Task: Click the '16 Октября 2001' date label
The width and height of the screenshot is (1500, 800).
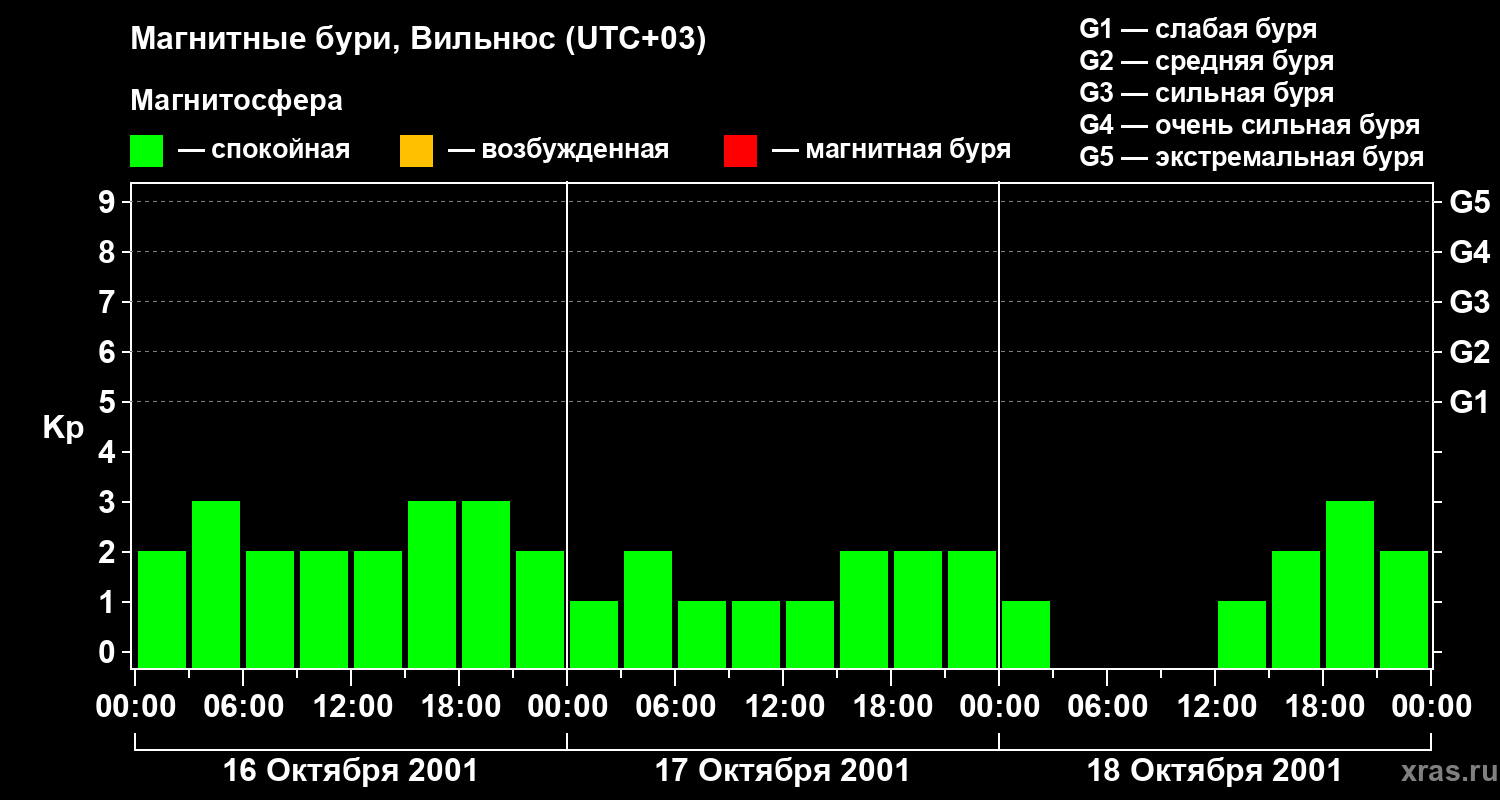Action: [350, 771]
